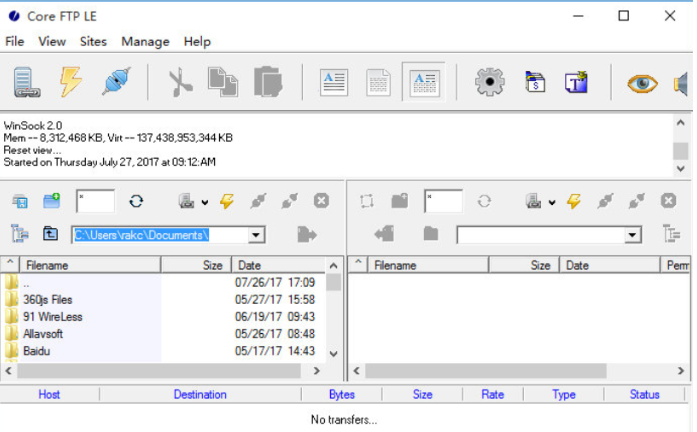
Task: Create new folder in local pane
Action: click(x=52, y=201)
